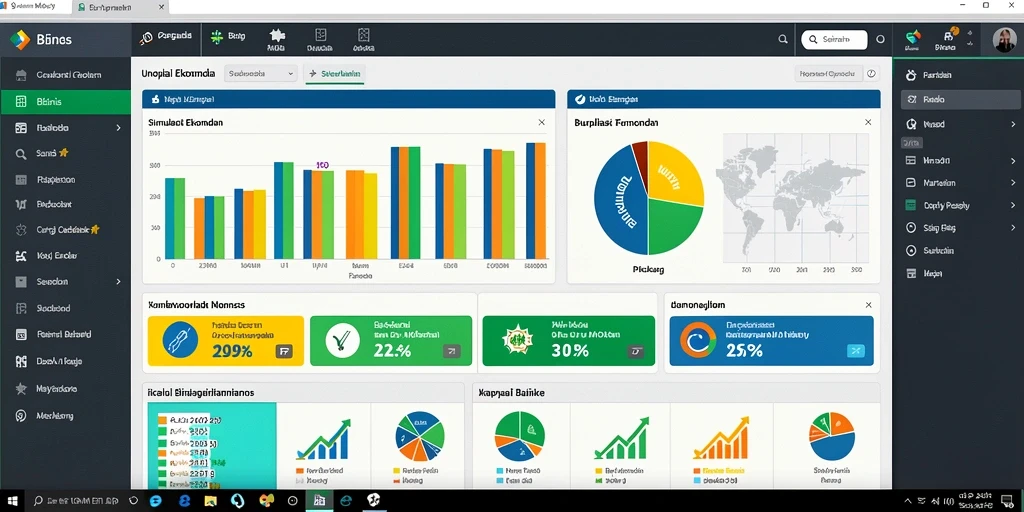Switch to the green underlined tab near title

point(335,74)
